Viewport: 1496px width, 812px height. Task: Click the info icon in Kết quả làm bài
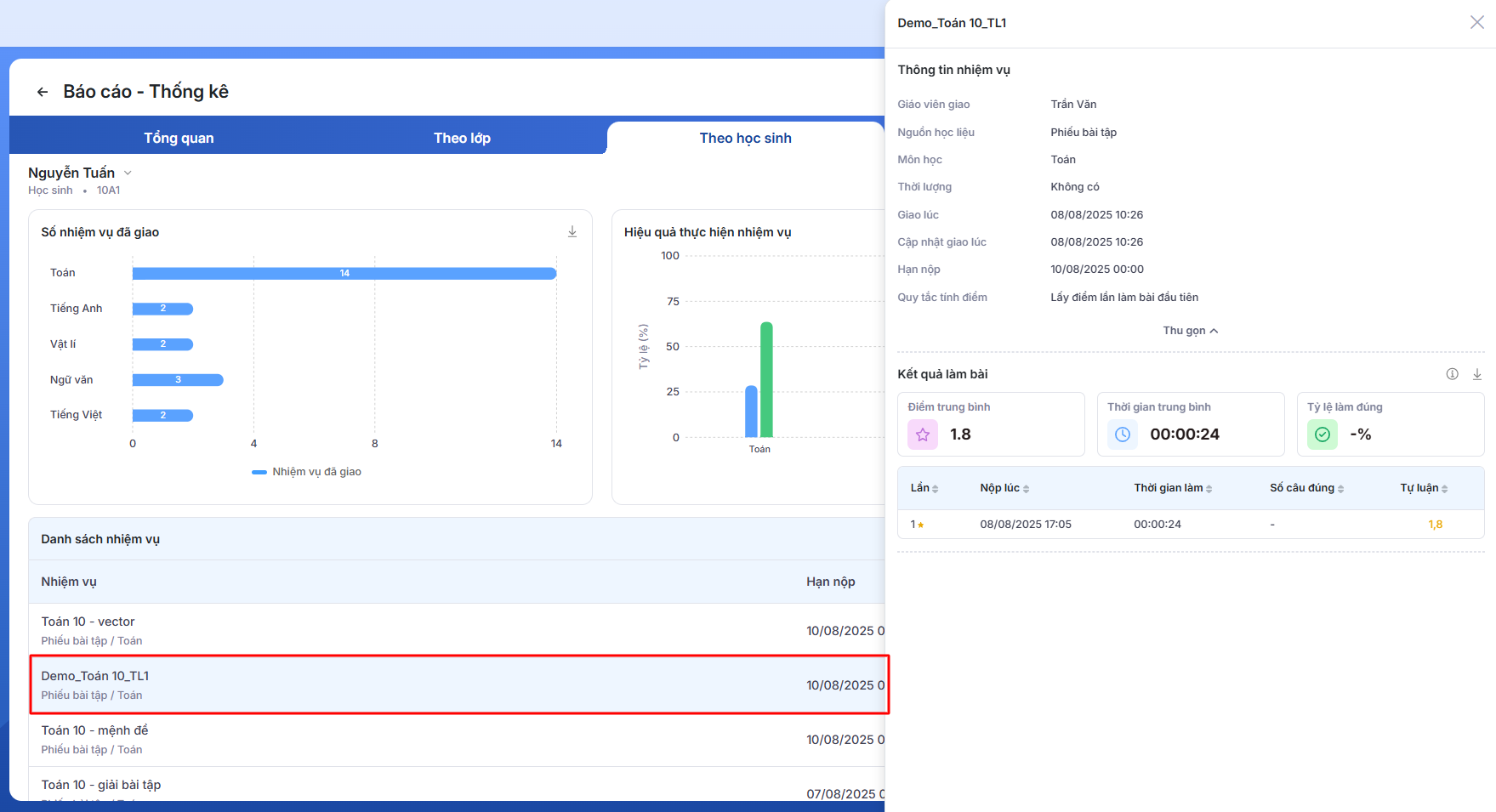point(1453,374)
